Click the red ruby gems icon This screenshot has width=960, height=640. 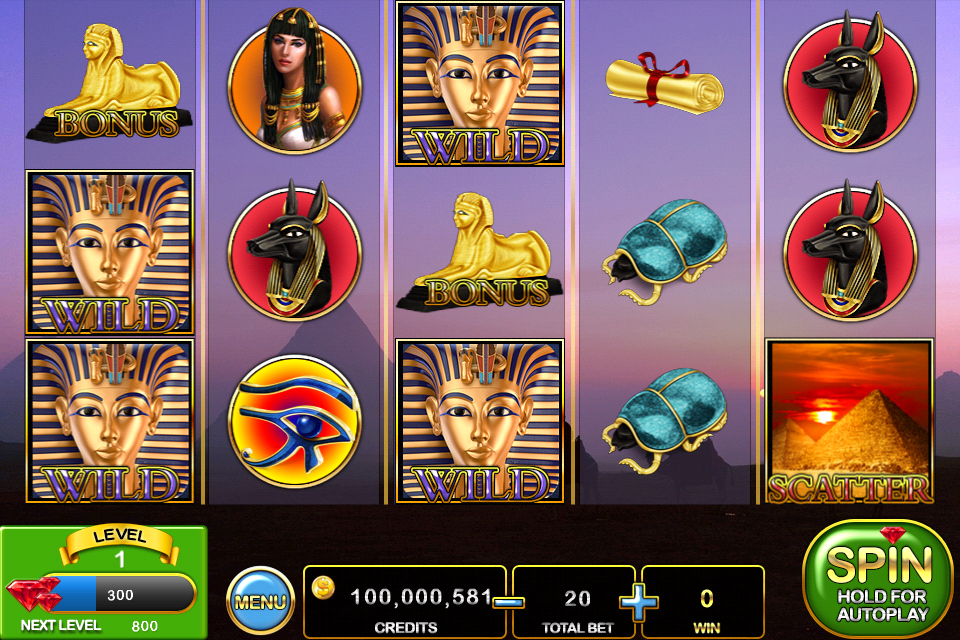tap(34, 593)
